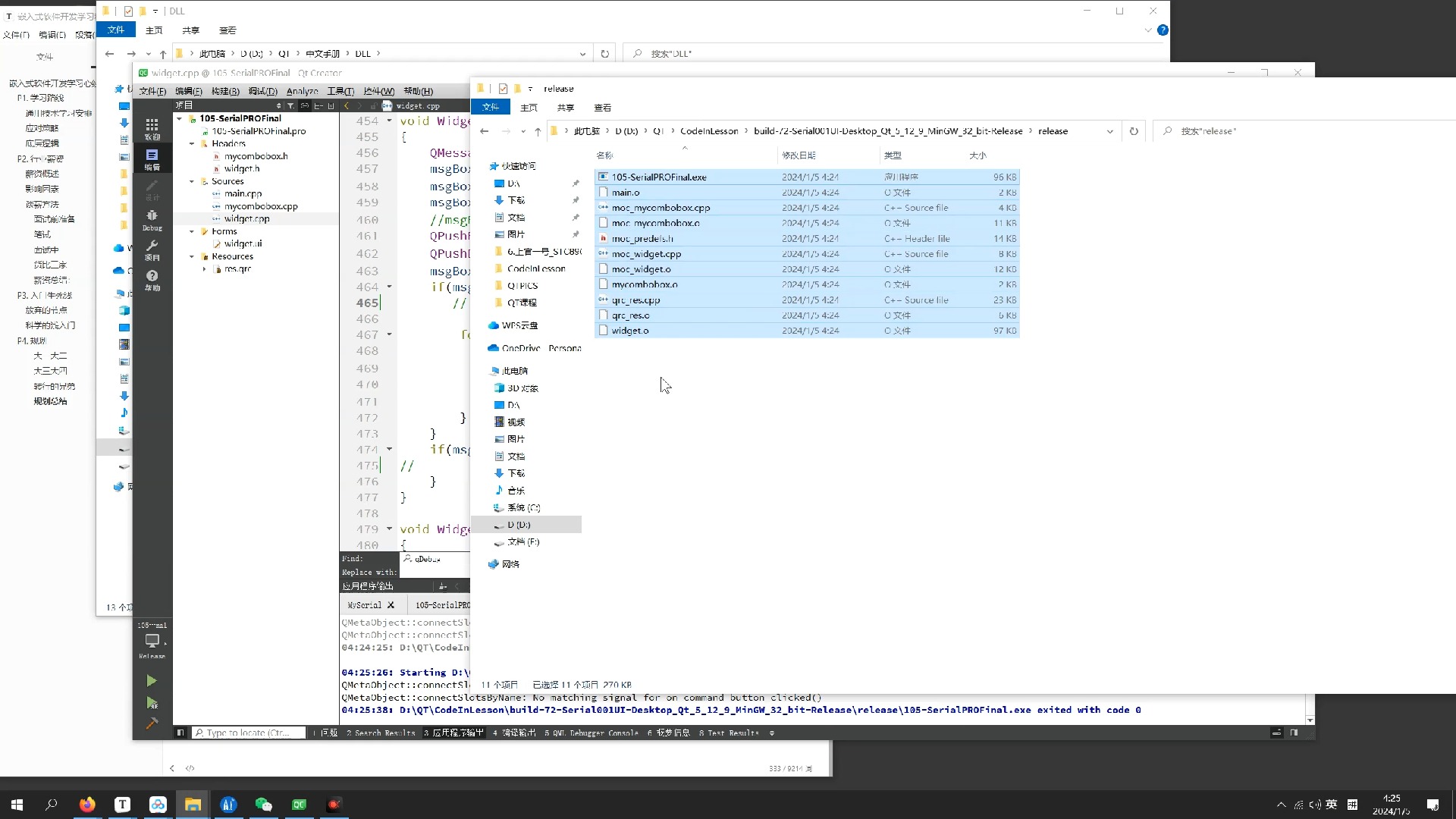Viewport: 1456px width, 819px height.
Task: Open the File Explorer taskbar icon
Action: coord(193,805)
